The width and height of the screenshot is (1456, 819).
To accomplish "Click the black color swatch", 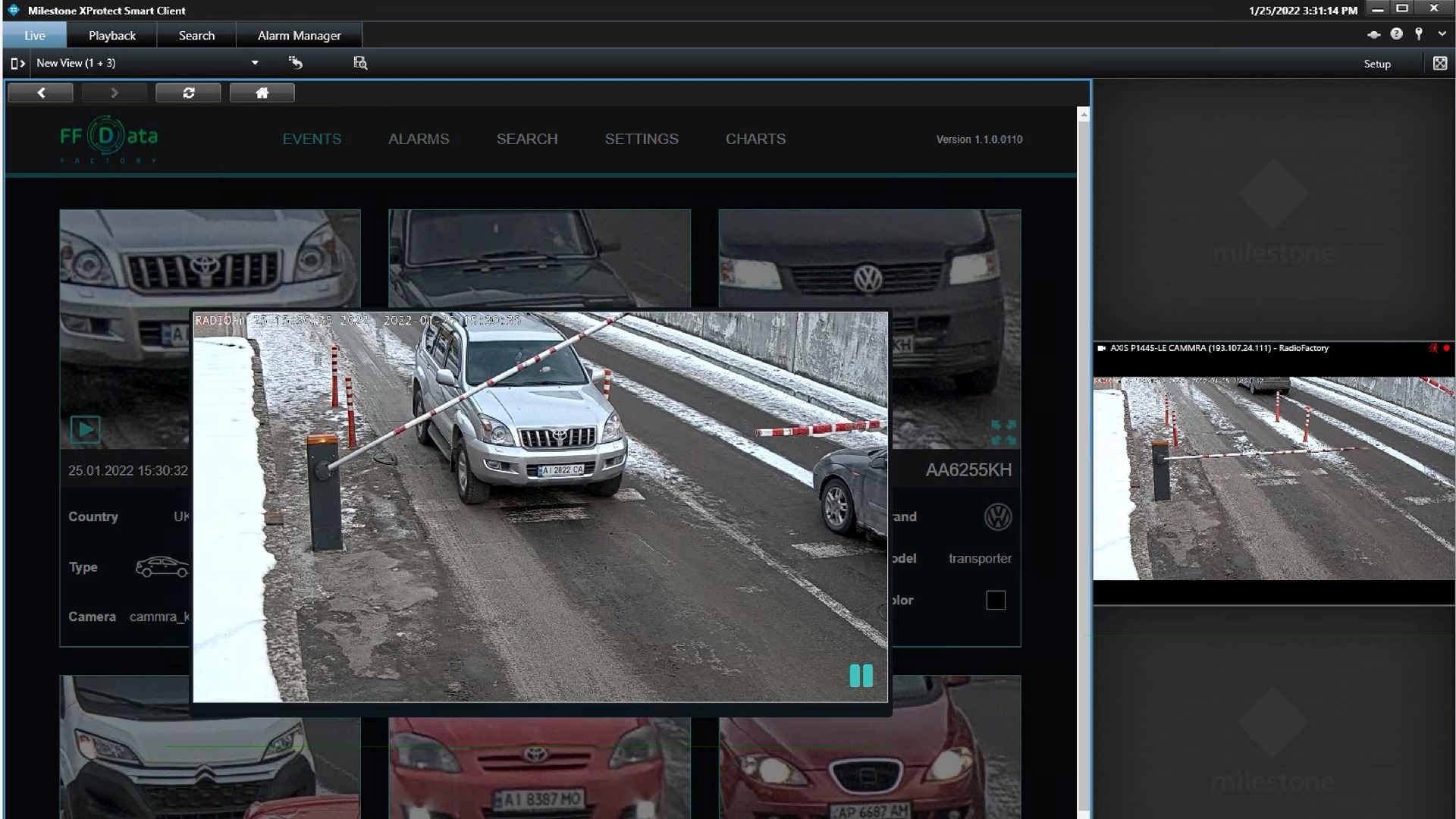I will [x=996, y=601].
